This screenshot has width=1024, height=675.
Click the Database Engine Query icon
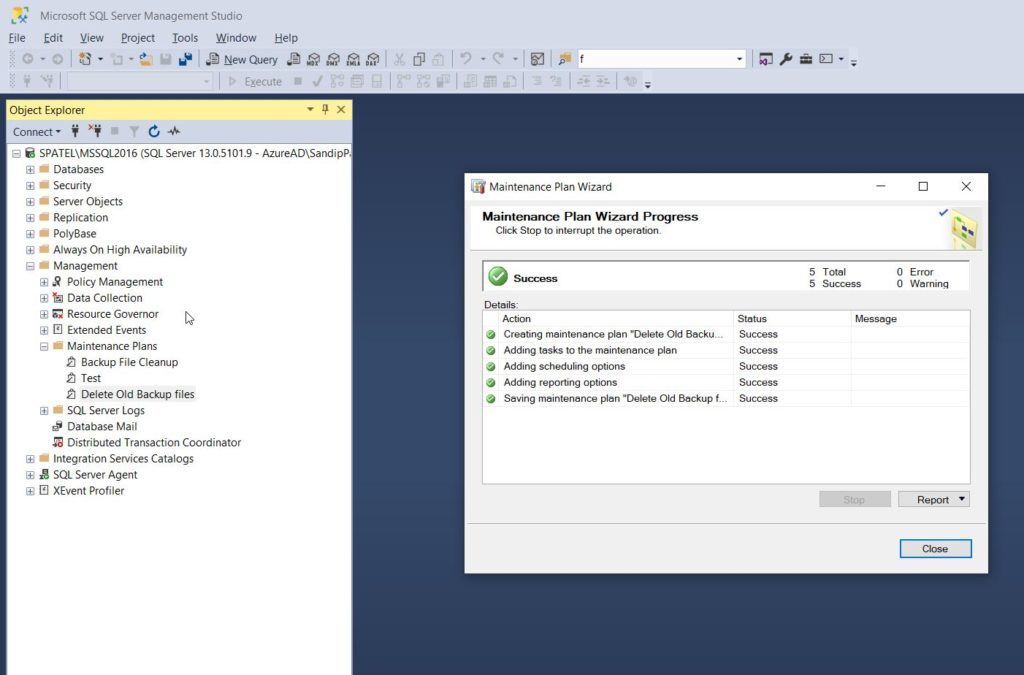[x=294, y=59]
